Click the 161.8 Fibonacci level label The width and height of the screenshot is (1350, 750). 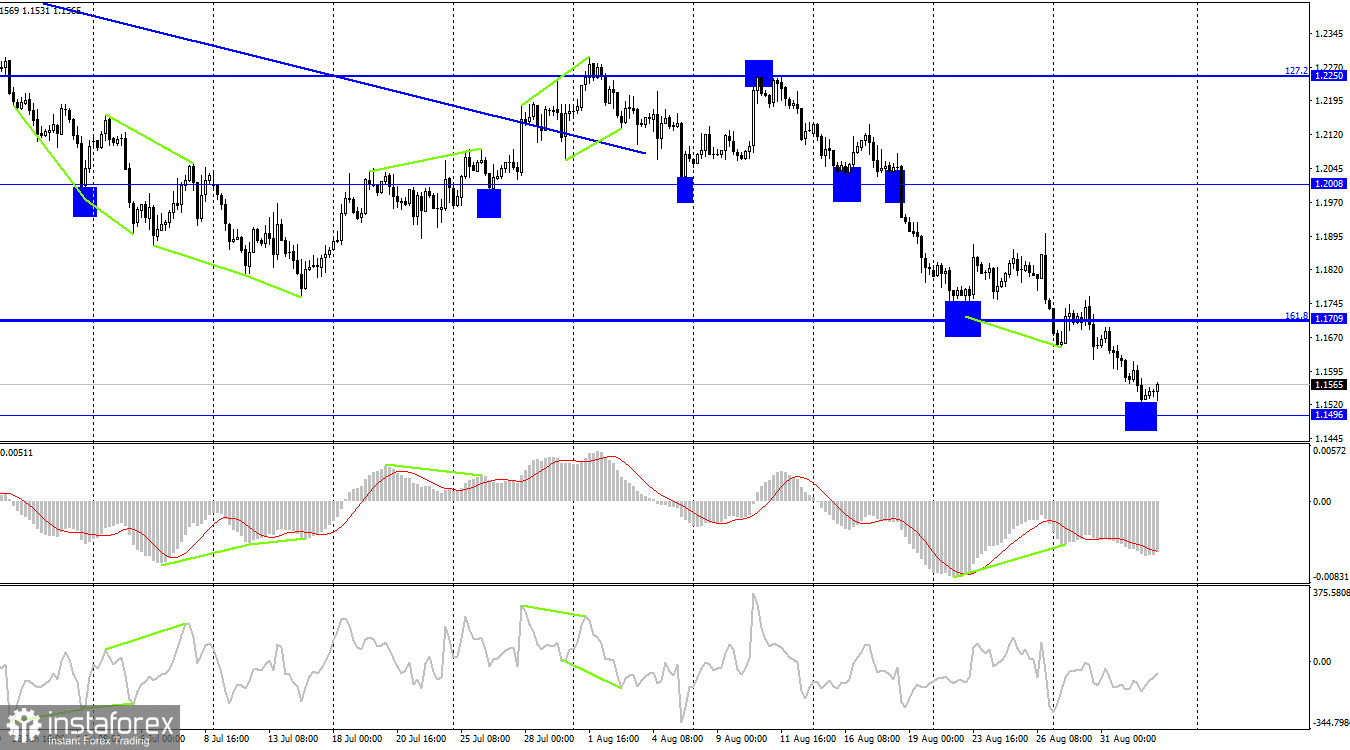pyautogui.click(x=1296, y=315)
